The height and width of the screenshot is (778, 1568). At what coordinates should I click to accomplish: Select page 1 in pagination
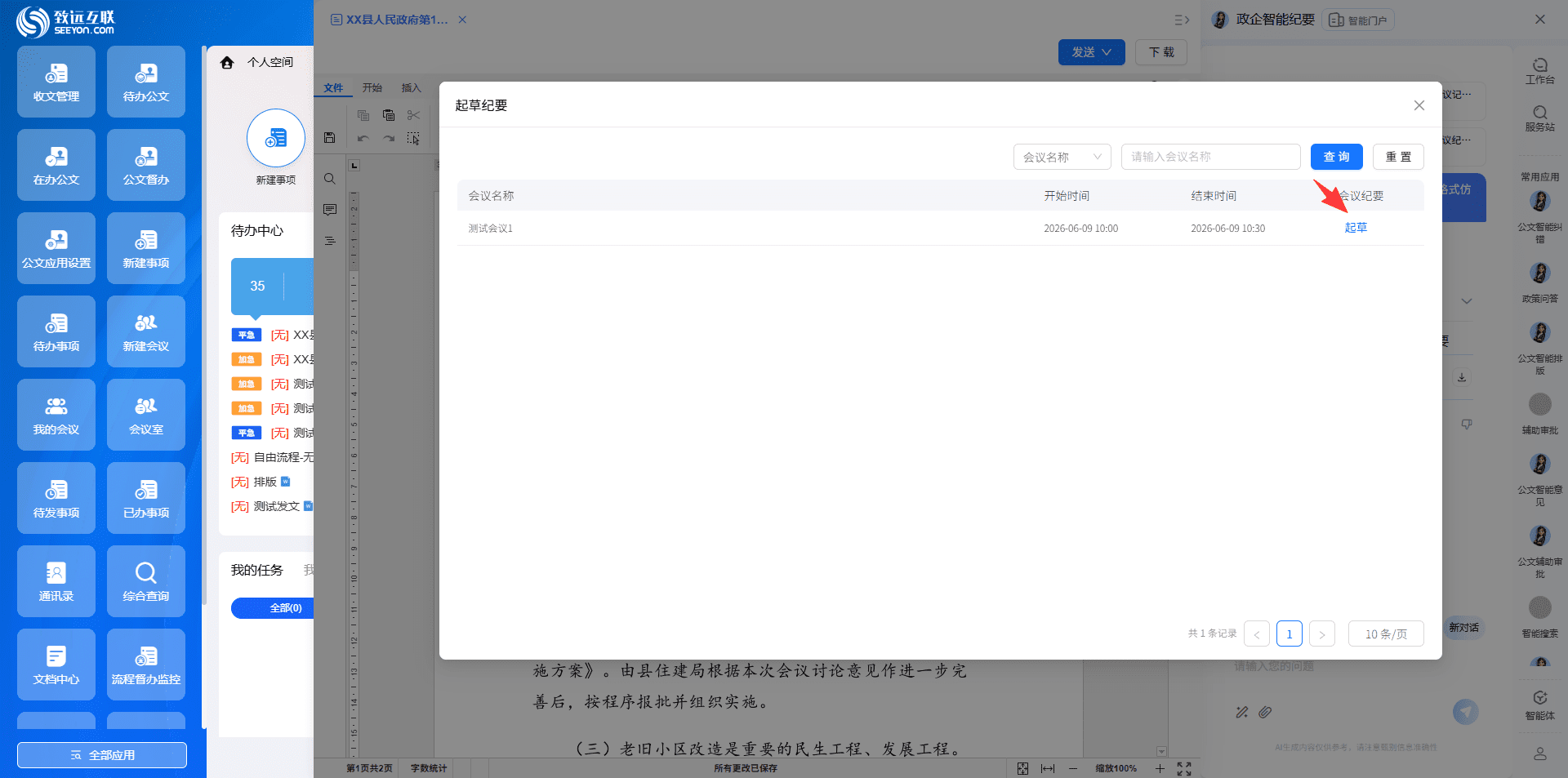pyautogui.click(x=1290, y=634)
